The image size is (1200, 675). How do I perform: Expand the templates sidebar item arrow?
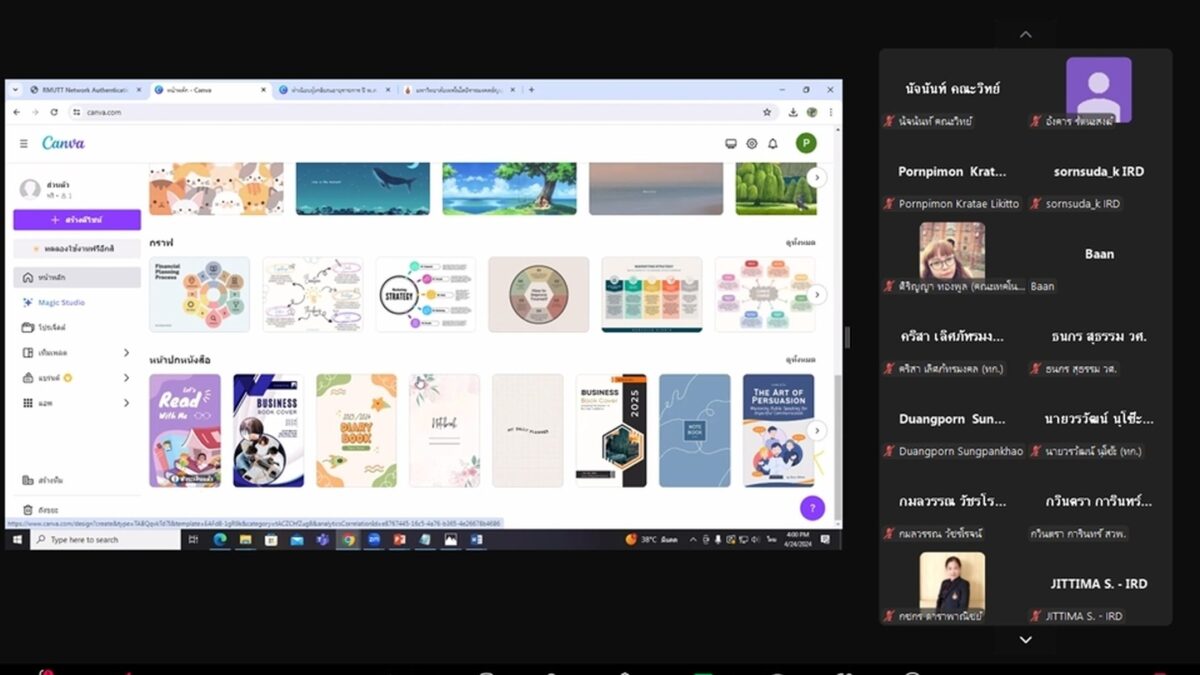[126, 353]
